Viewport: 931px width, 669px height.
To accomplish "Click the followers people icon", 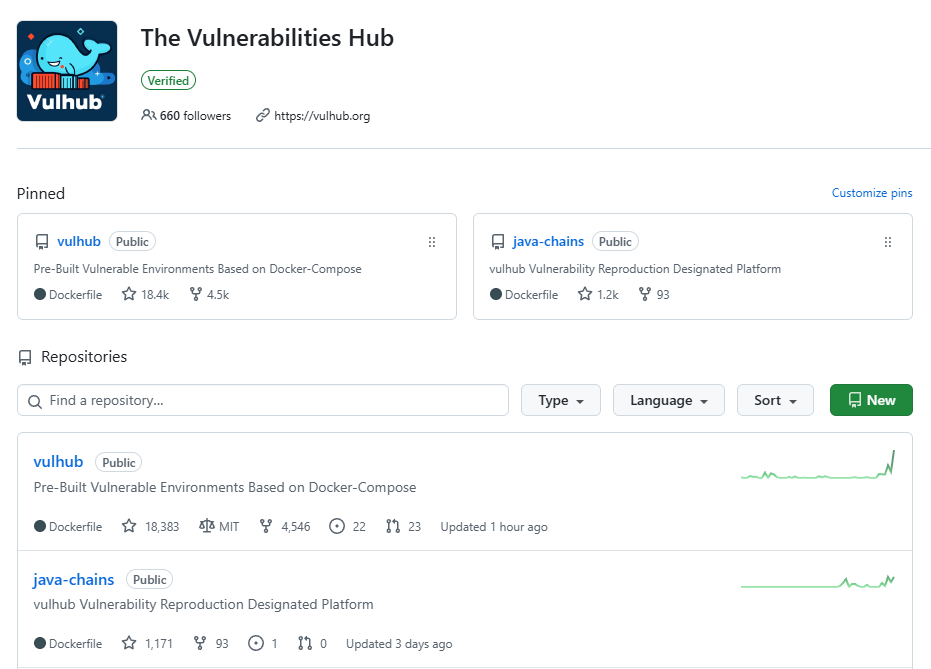I will point(148,115).
